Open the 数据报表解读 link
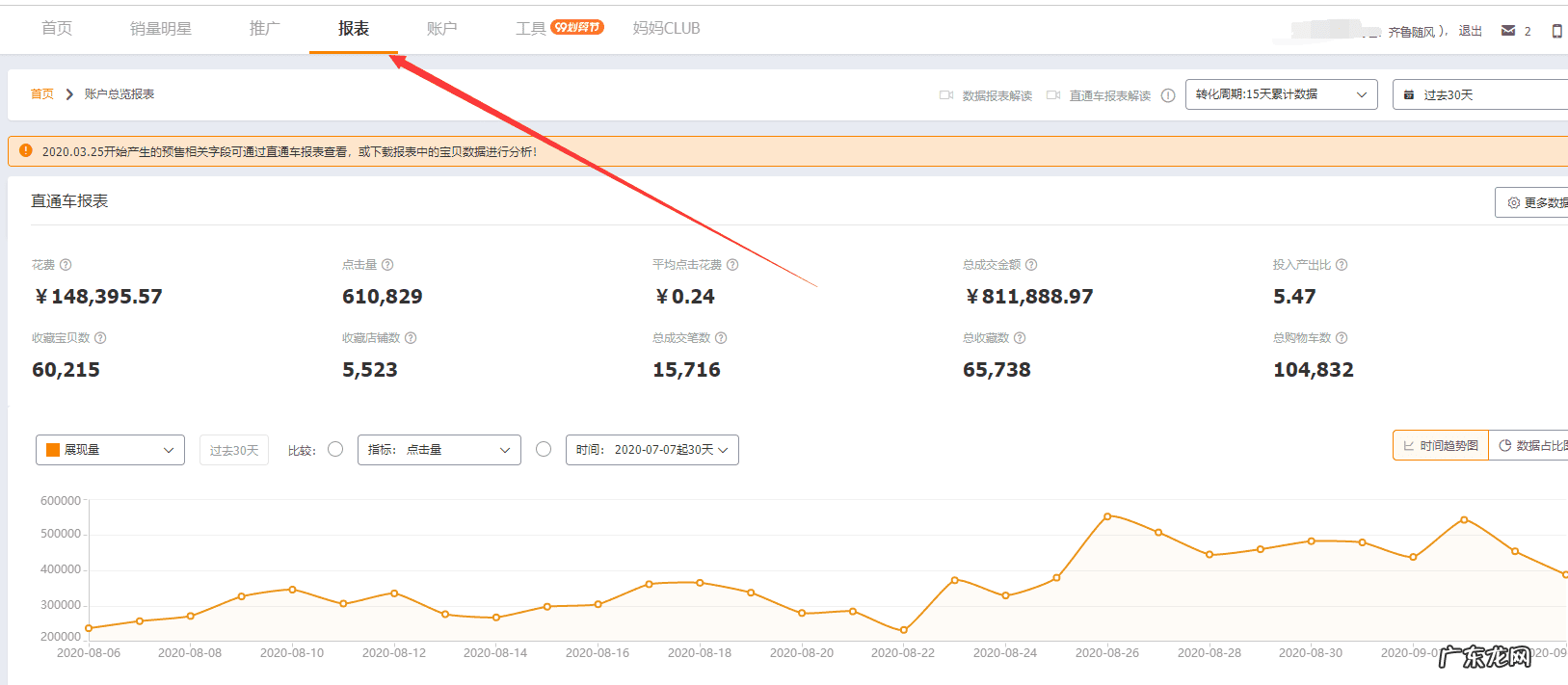This screenshot has height=685, width=1568. (x=997, y=95)
